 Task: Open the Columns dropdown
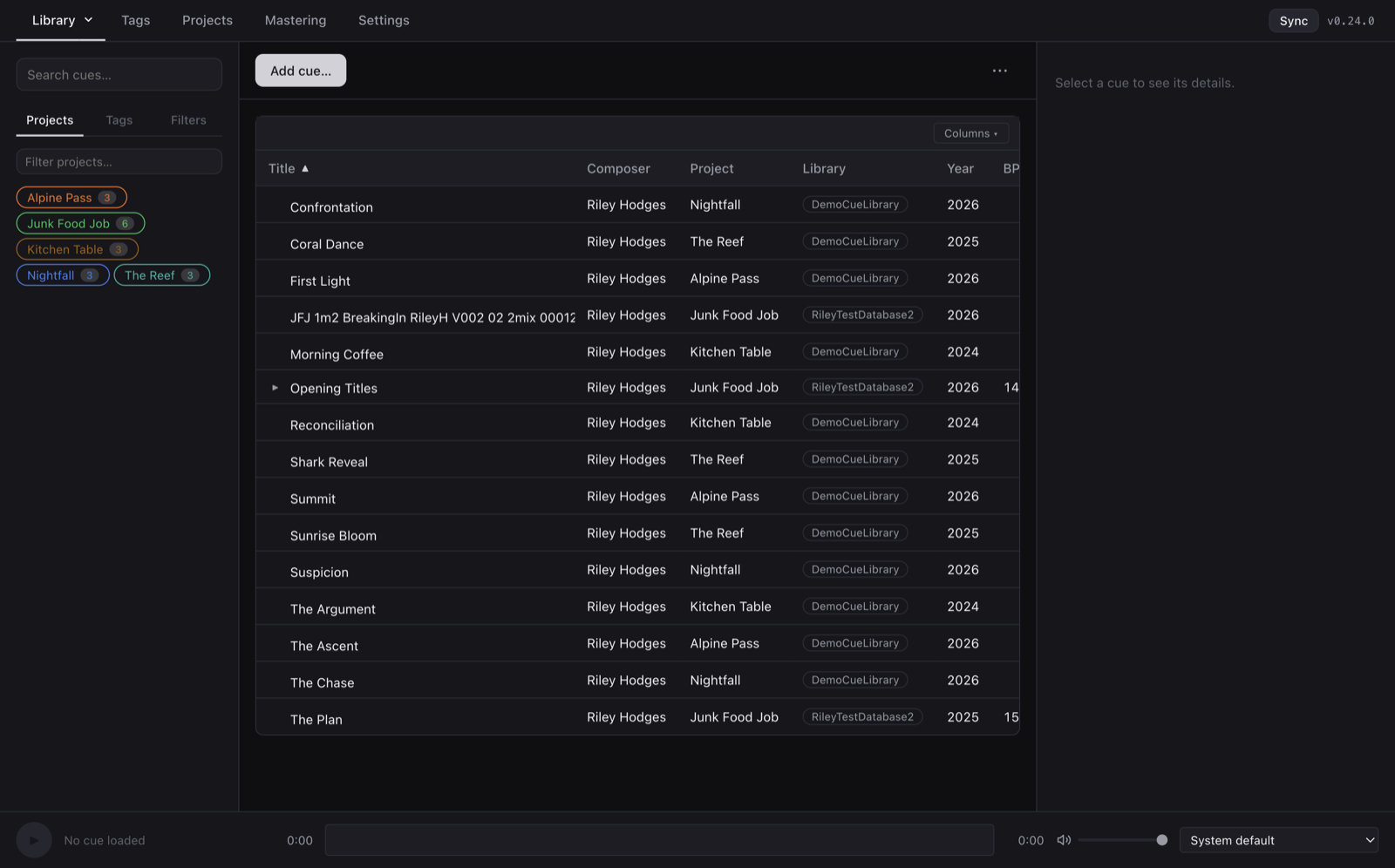coord(970,133)
